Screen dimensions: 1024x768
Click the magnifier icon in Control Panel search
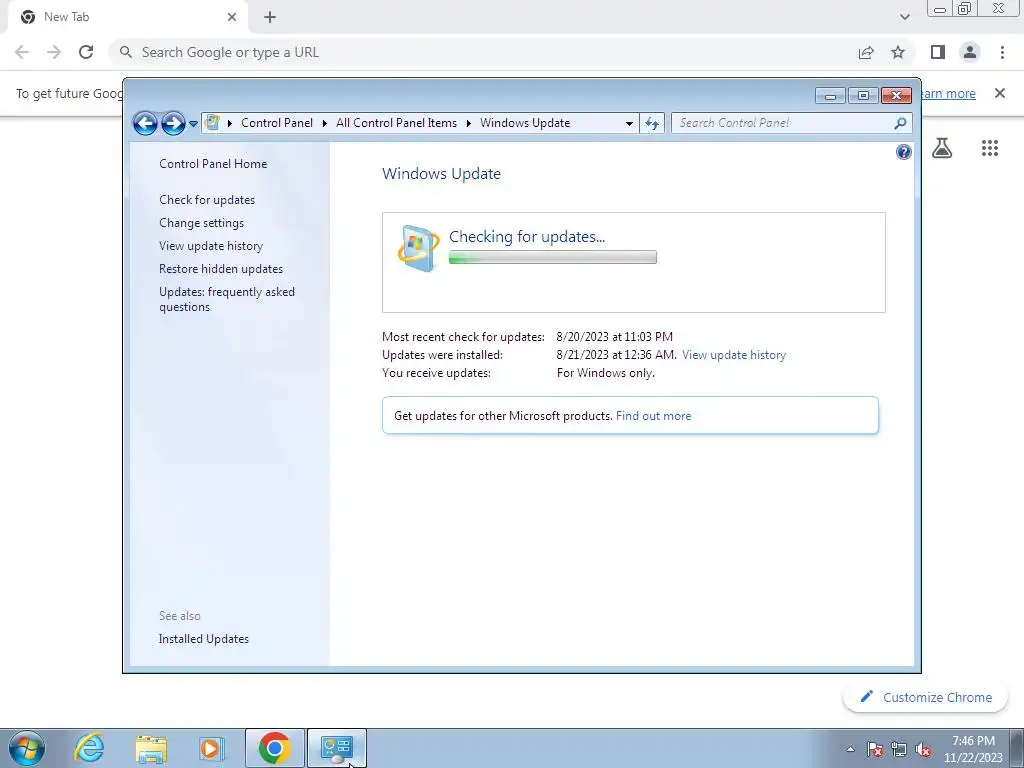900,123
